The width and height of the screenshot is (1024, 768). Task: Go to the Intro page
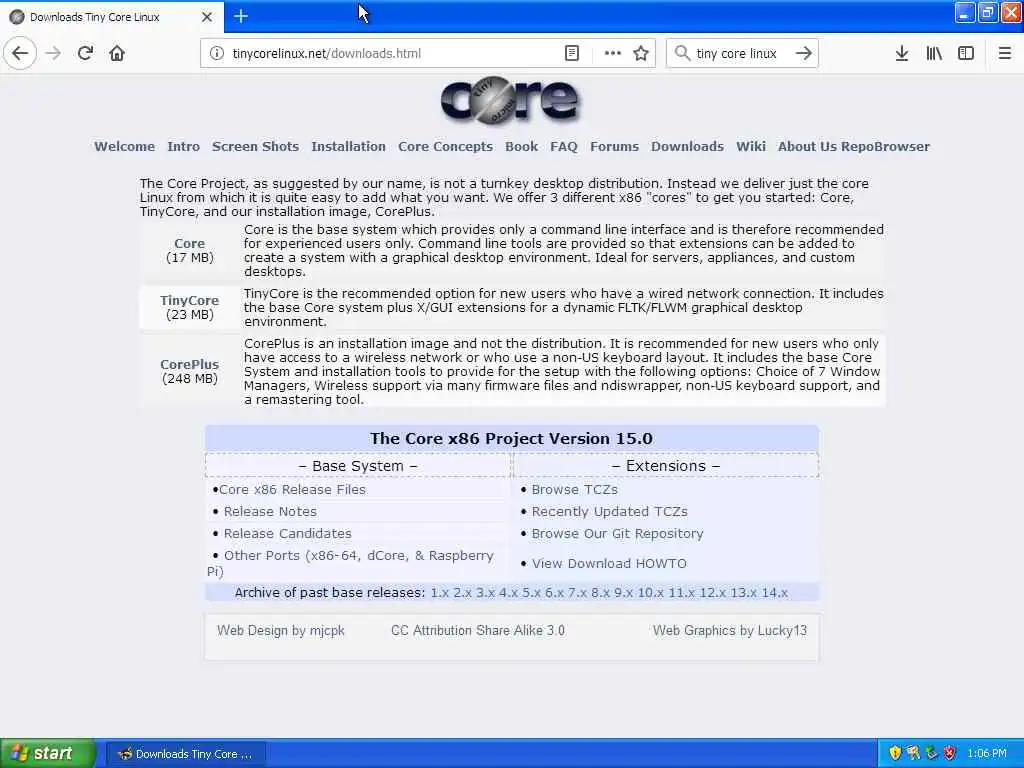tap(184, 147)
